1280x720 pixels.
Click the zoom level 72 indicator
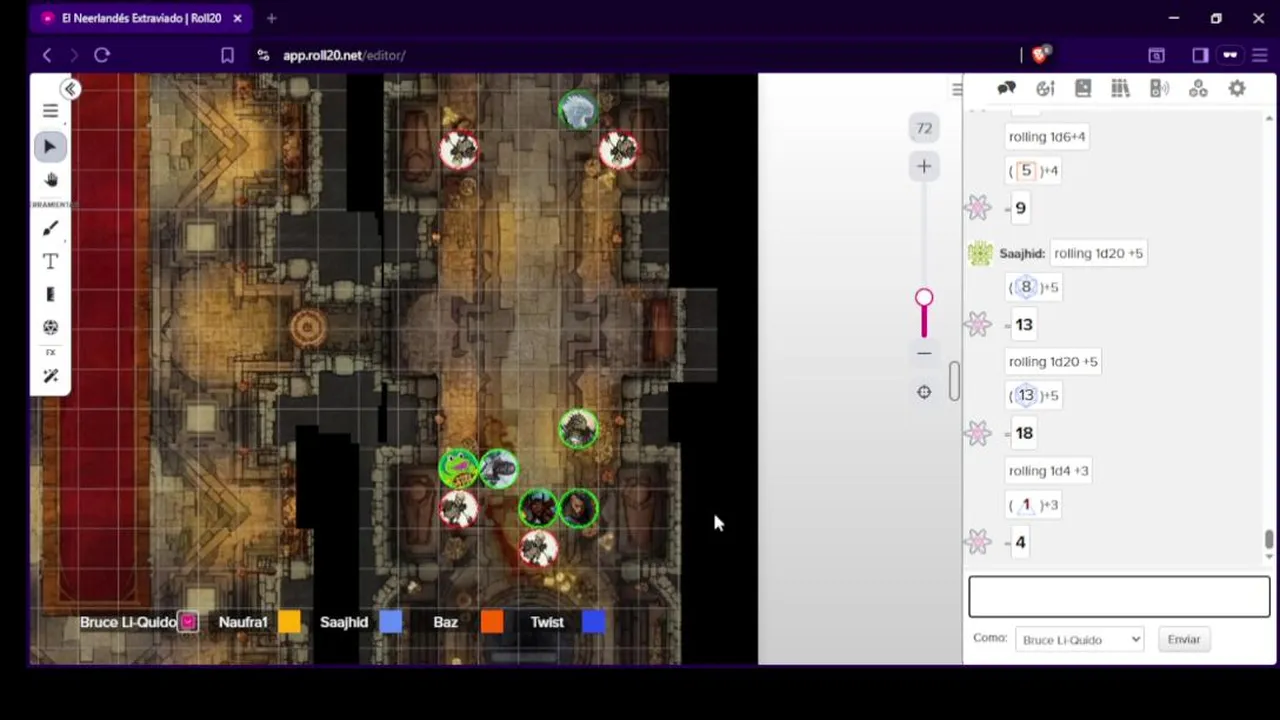924,128
